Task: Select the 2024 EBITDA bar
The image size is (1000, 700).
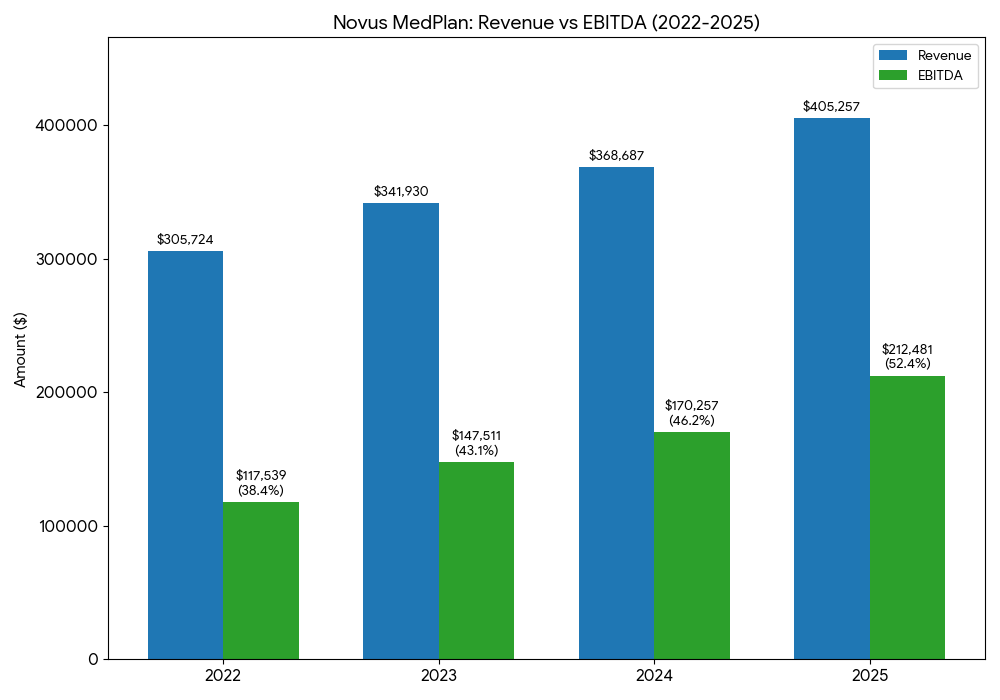Action: tap(692, 545)
